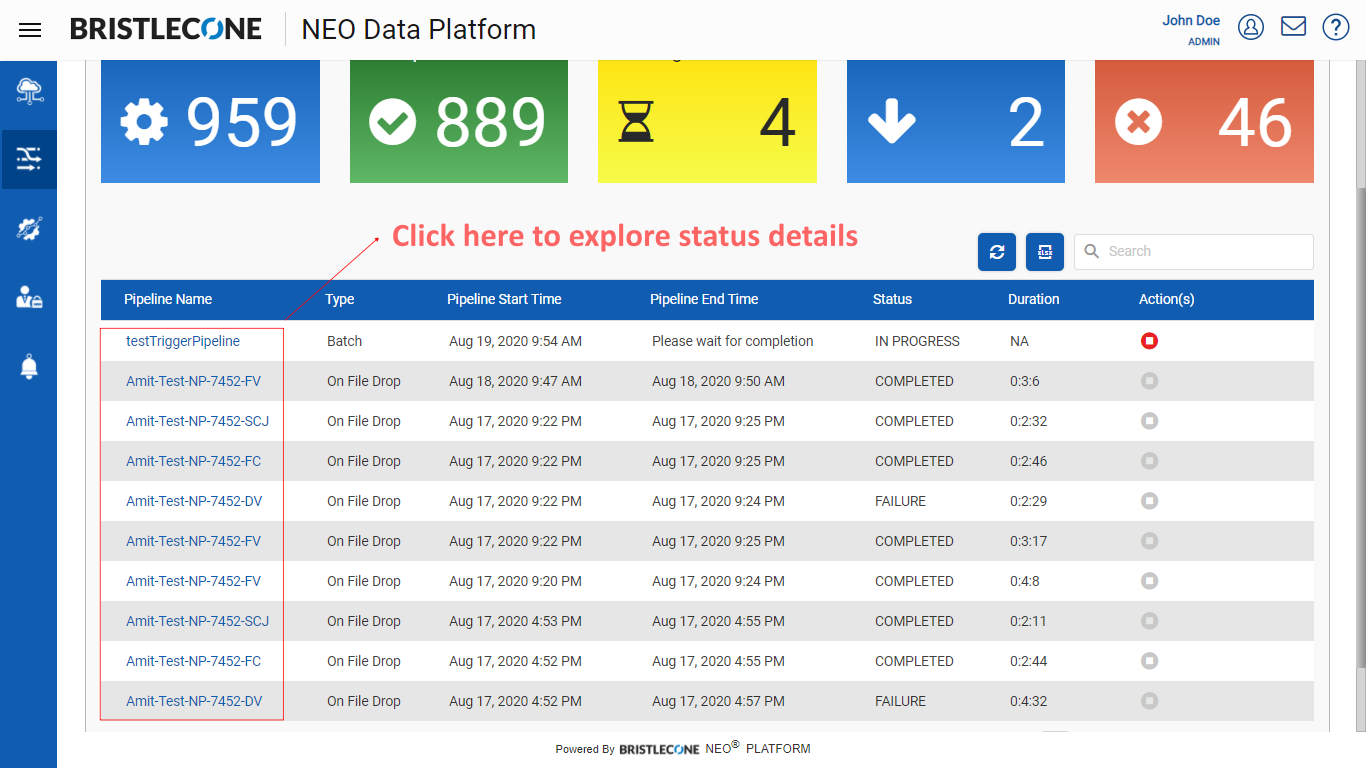The height and width of the screenshot is (768, 1366).
Task: Open Amit-Test-NP-7452-FV started Aug 18 9:47 AM
Action: coord(193,381)
